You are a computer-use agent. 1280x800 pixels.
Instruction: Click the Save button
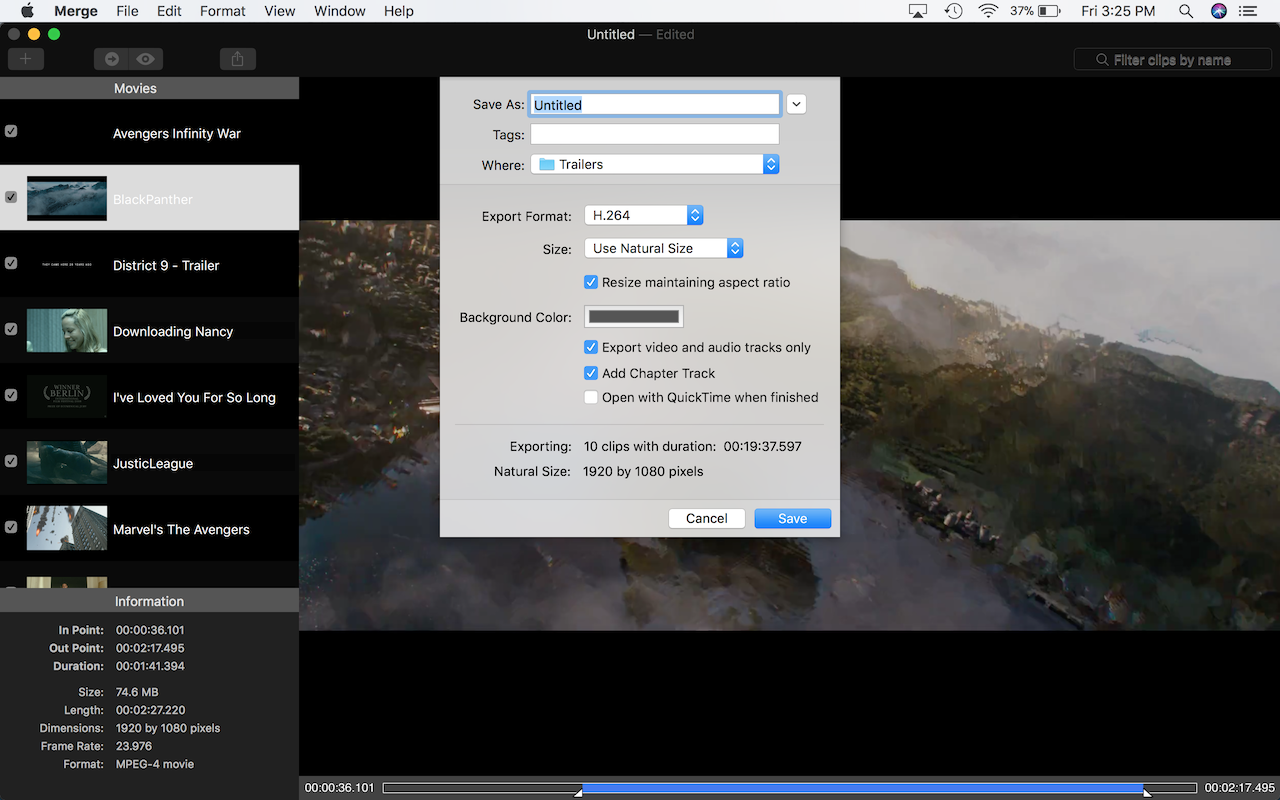[x=793, y=518]
